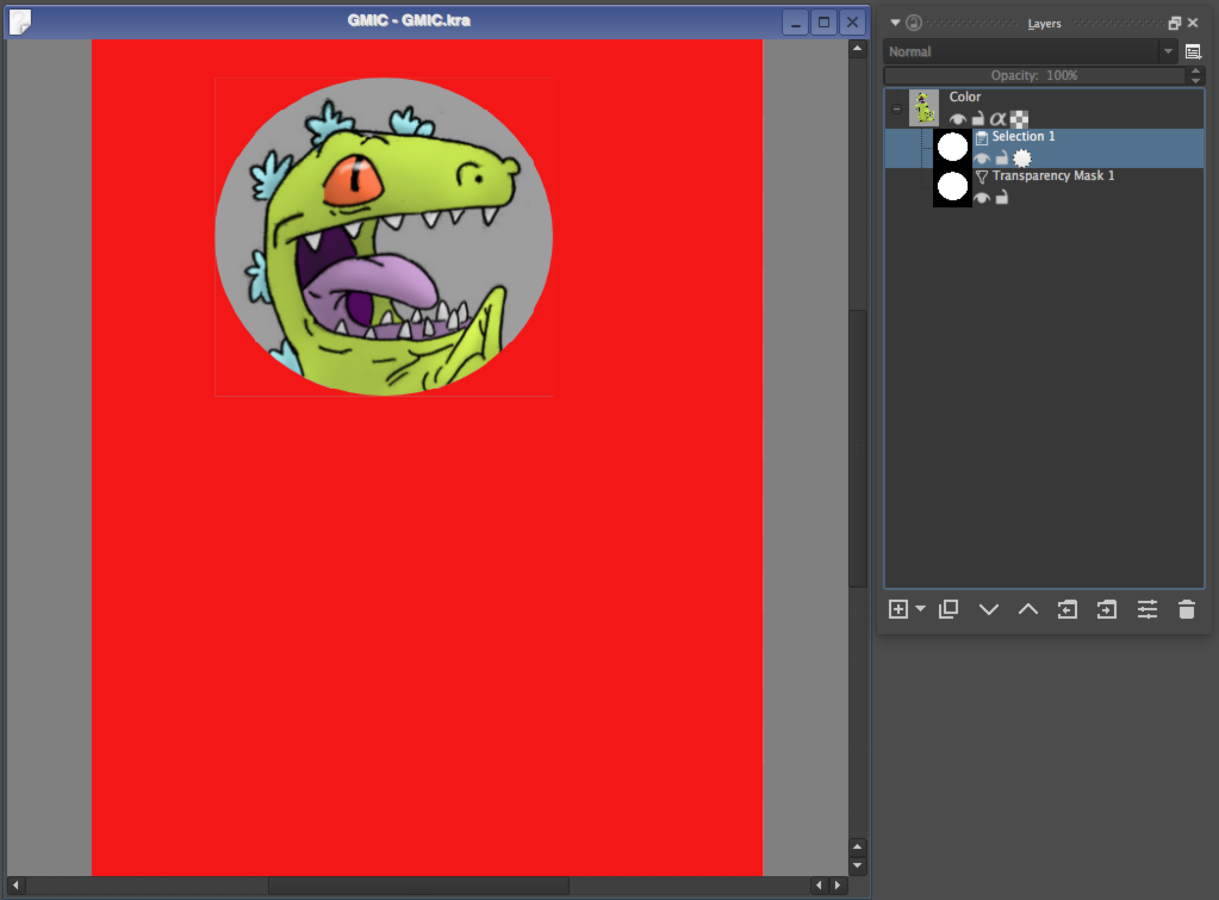Click the vertical scrollbar up arrow at top
Screen dimensions: 1219x900
857,49
